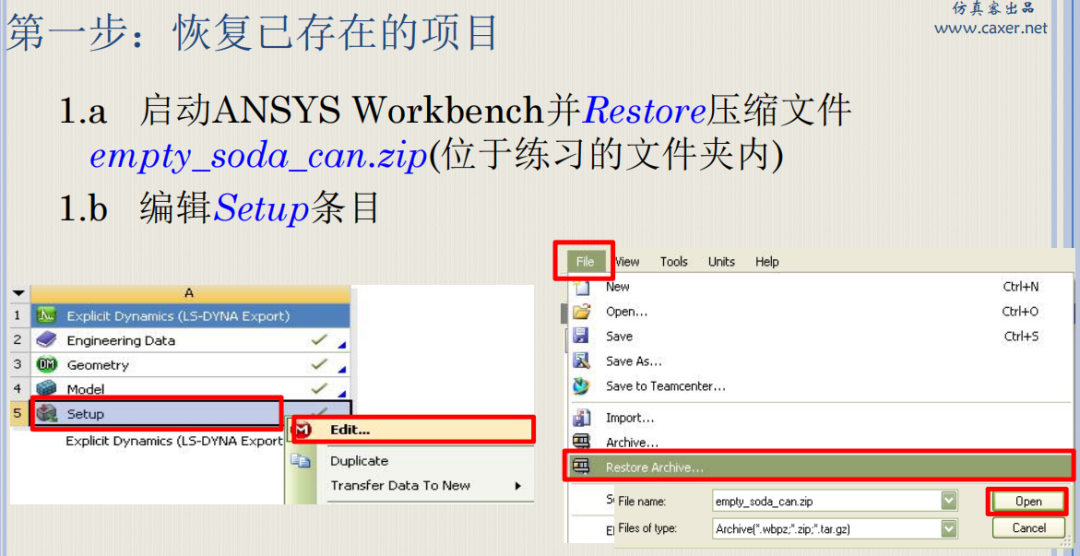Choose Save to Teamcenter... entry

tap(665, 386)
